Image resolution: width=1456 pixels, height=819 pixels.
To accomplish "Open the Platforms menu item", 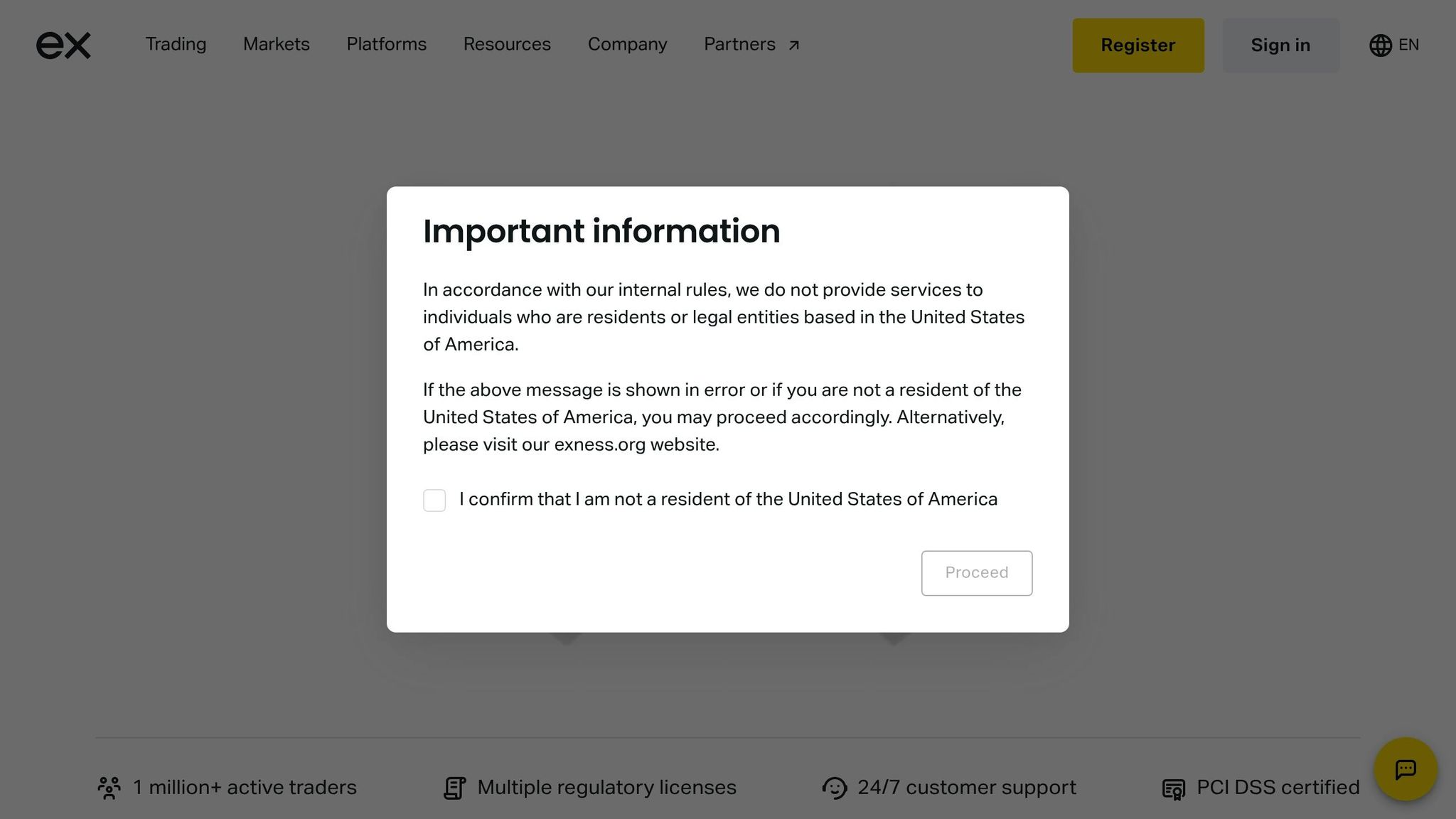I will 386,44.
